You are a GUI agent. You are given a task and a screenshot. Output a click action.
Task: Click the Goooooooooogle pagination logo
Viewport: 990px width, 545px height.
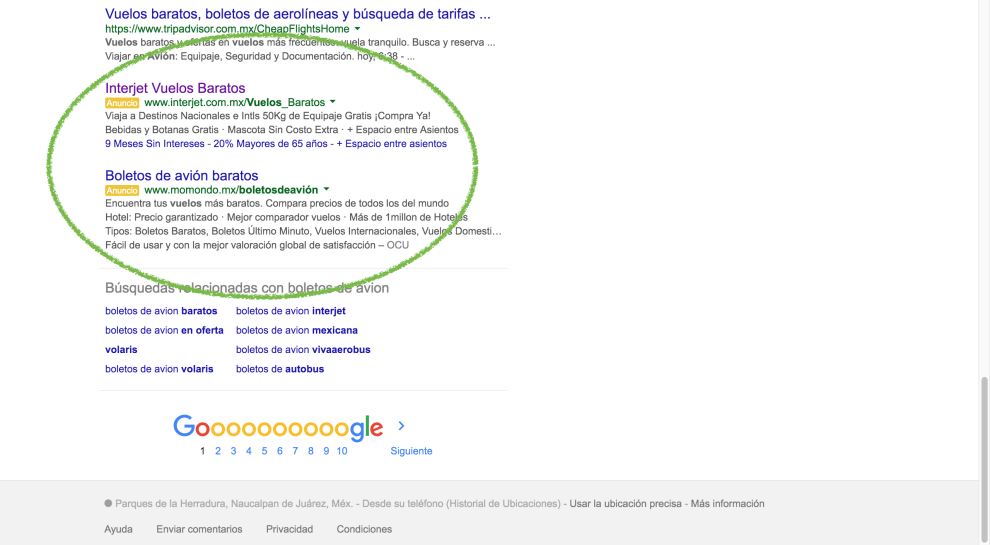pos(278,428)
